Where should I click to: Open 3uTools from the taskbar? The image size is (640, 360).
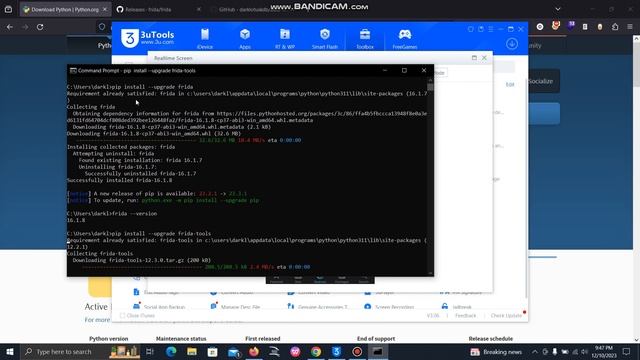coord(336,351)
